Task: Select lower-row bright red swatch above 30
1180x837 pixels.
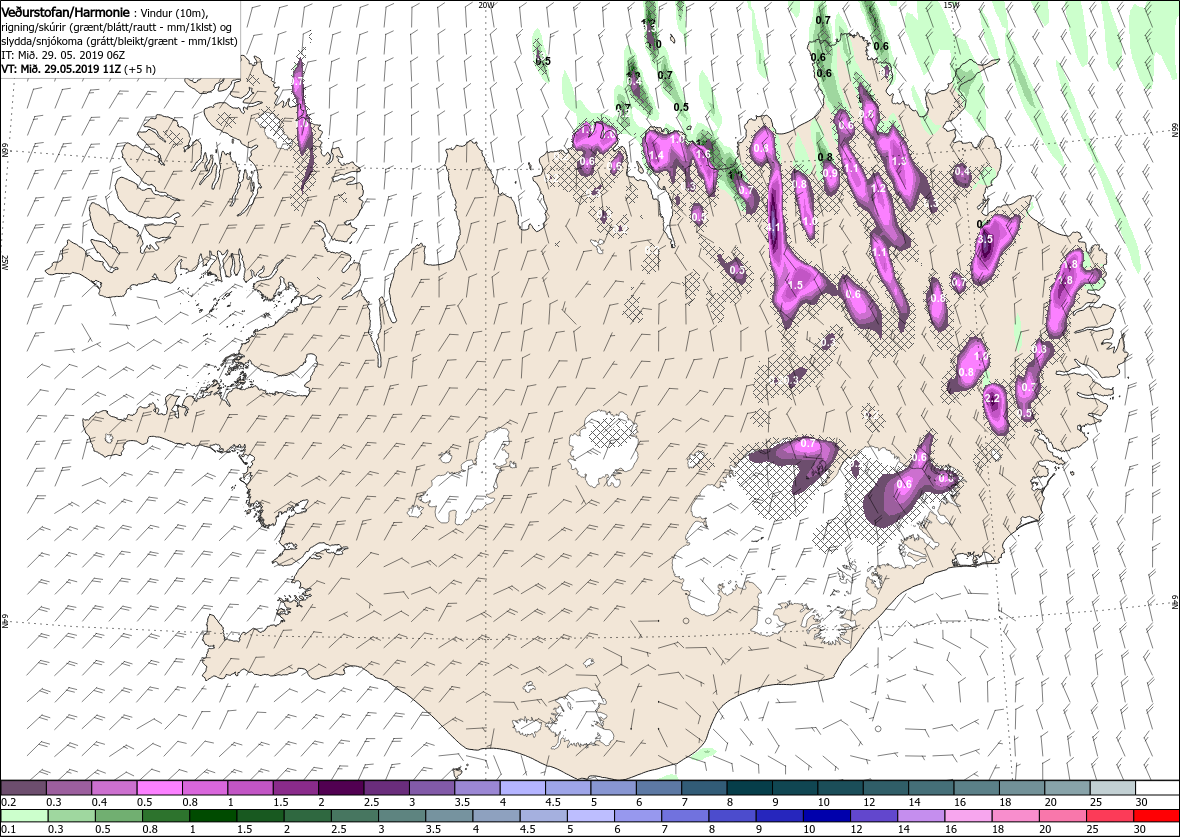Action: coord(1156,816)
